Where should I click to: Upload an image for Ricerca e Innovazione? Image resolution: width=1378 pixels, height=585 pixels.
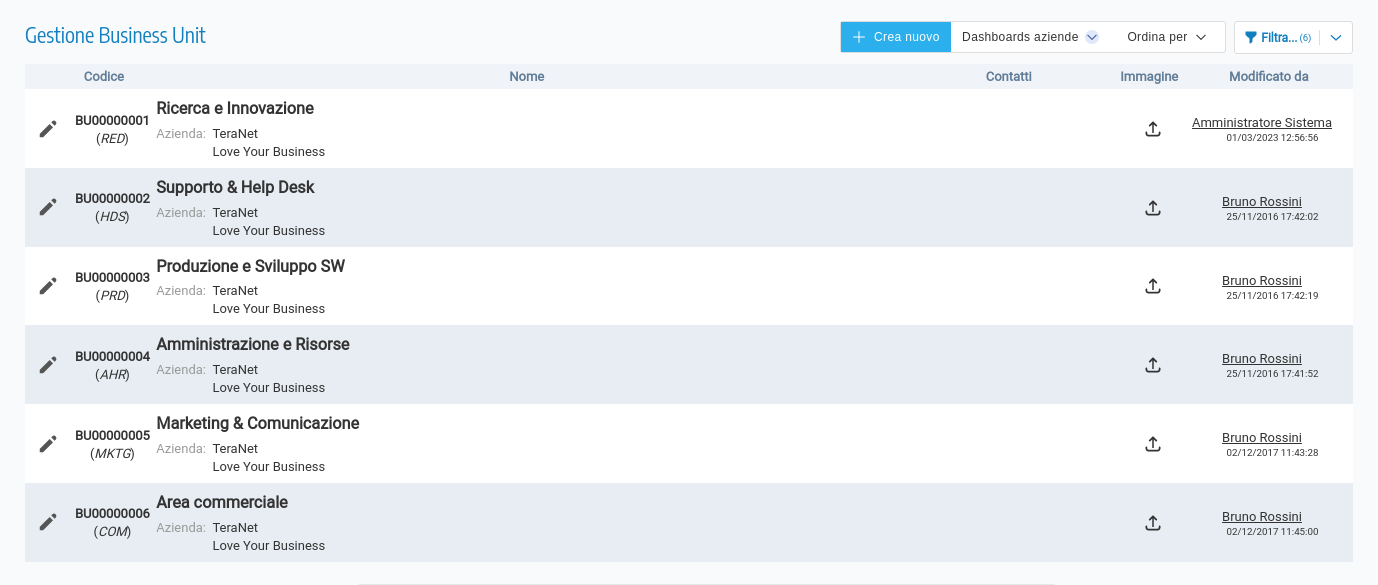[1152, 129]
